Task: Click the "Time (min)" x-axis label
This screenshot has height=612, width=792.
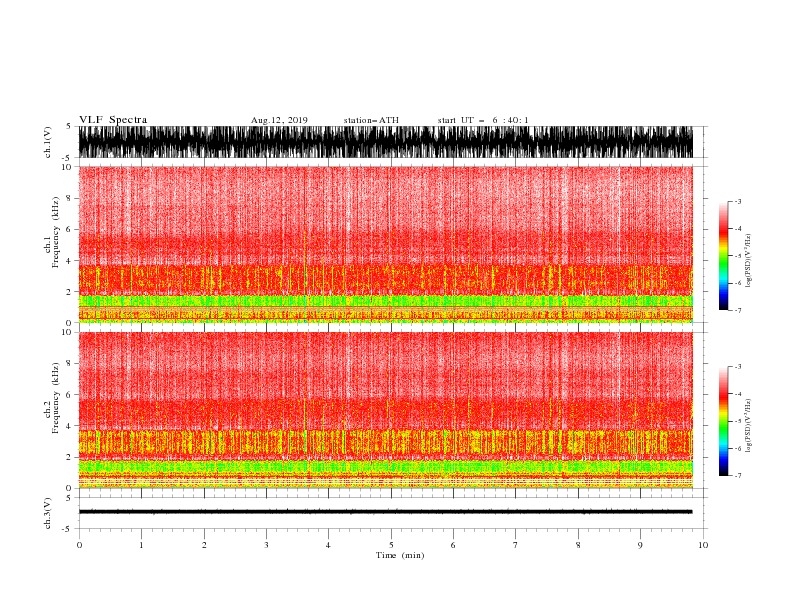Action: click(400, 555)
